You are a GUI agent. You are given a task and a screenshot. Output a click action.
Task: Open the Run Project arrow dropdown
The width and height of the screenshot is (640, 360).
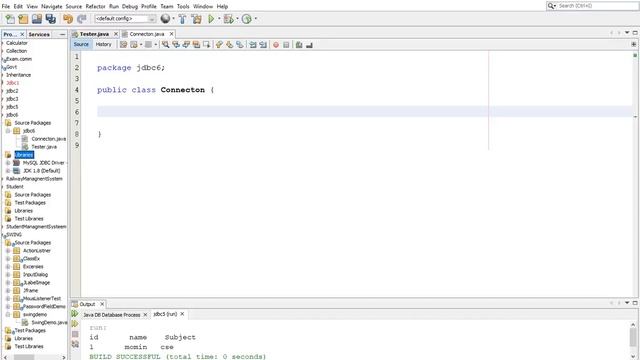219,19
